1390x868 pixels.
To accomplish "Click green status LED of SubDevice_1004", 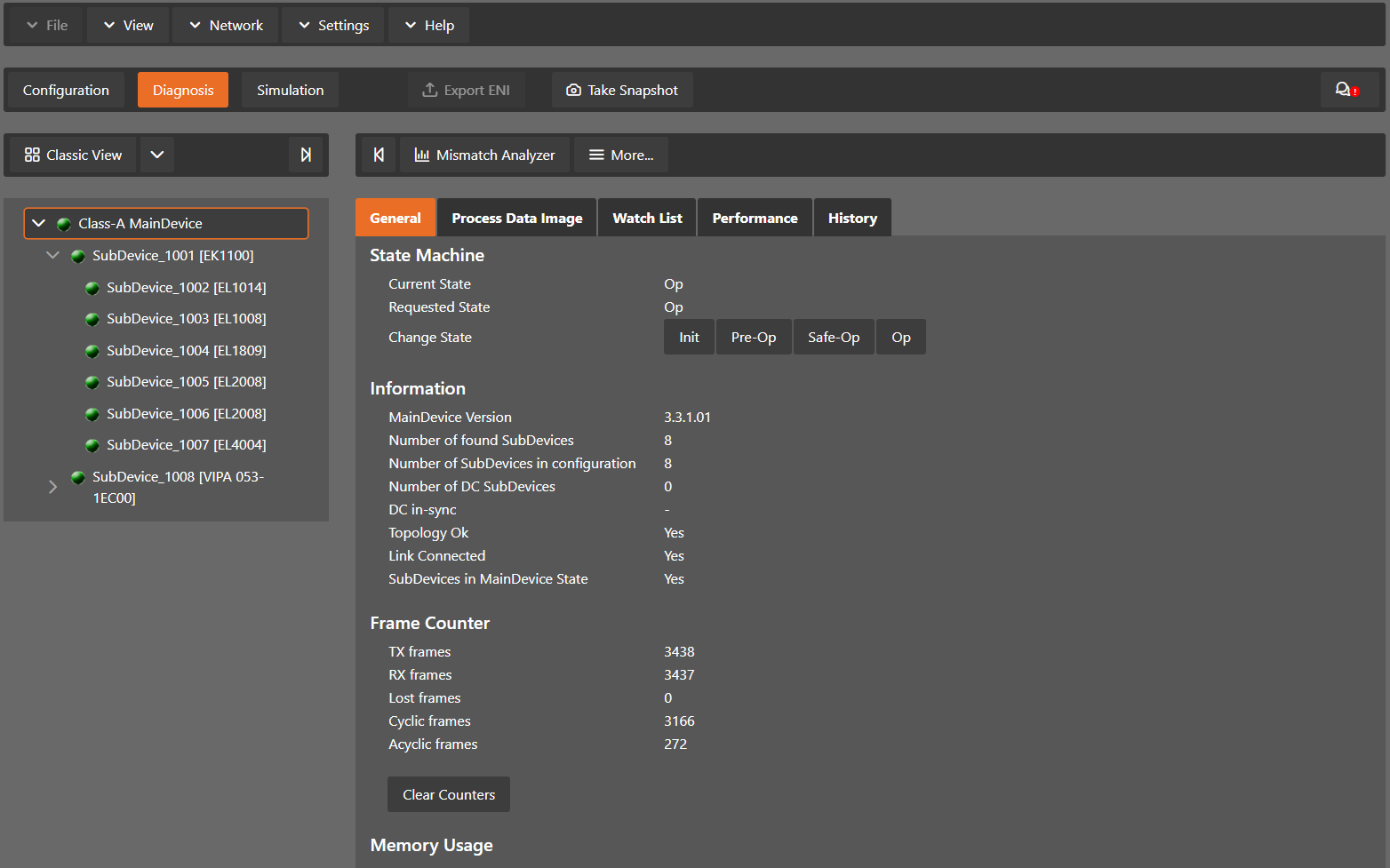I will tap(92, 351).
